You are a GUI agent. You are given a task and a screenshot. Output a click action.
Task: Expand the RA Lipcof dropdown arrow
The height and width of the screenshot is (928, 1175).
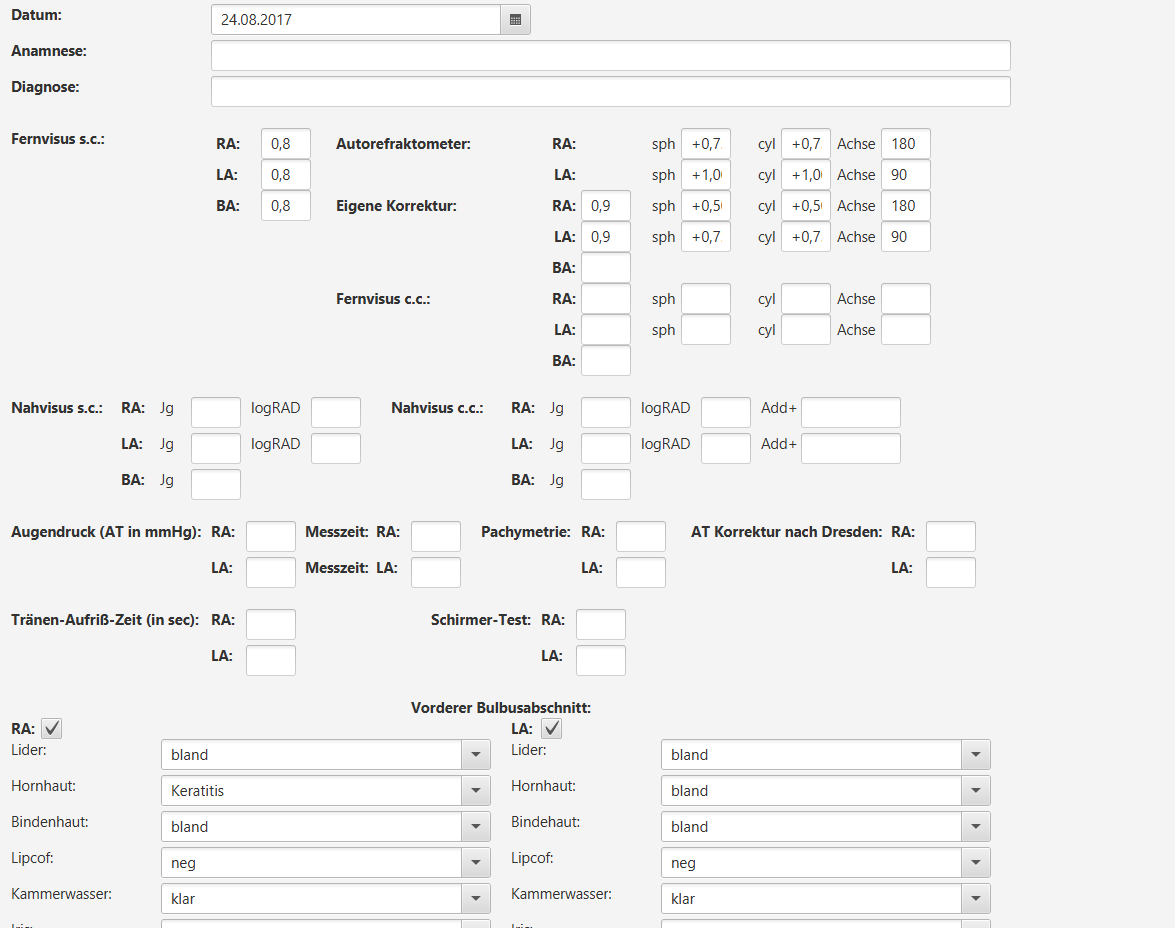pos(476,863)
